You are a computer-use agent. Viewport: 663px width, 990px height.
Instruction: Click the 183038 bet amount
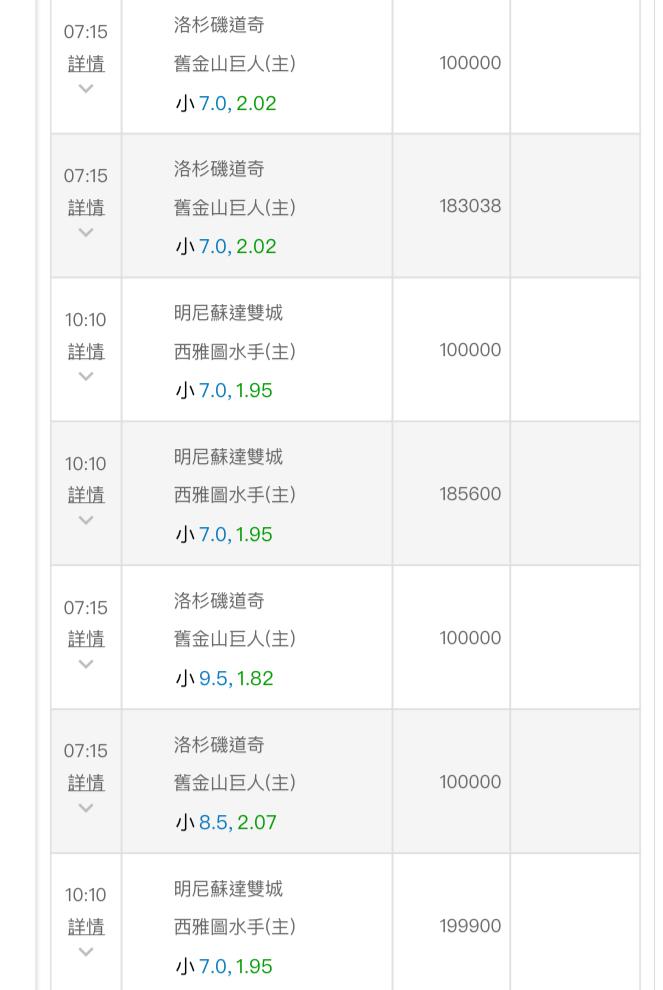(470, 206)
